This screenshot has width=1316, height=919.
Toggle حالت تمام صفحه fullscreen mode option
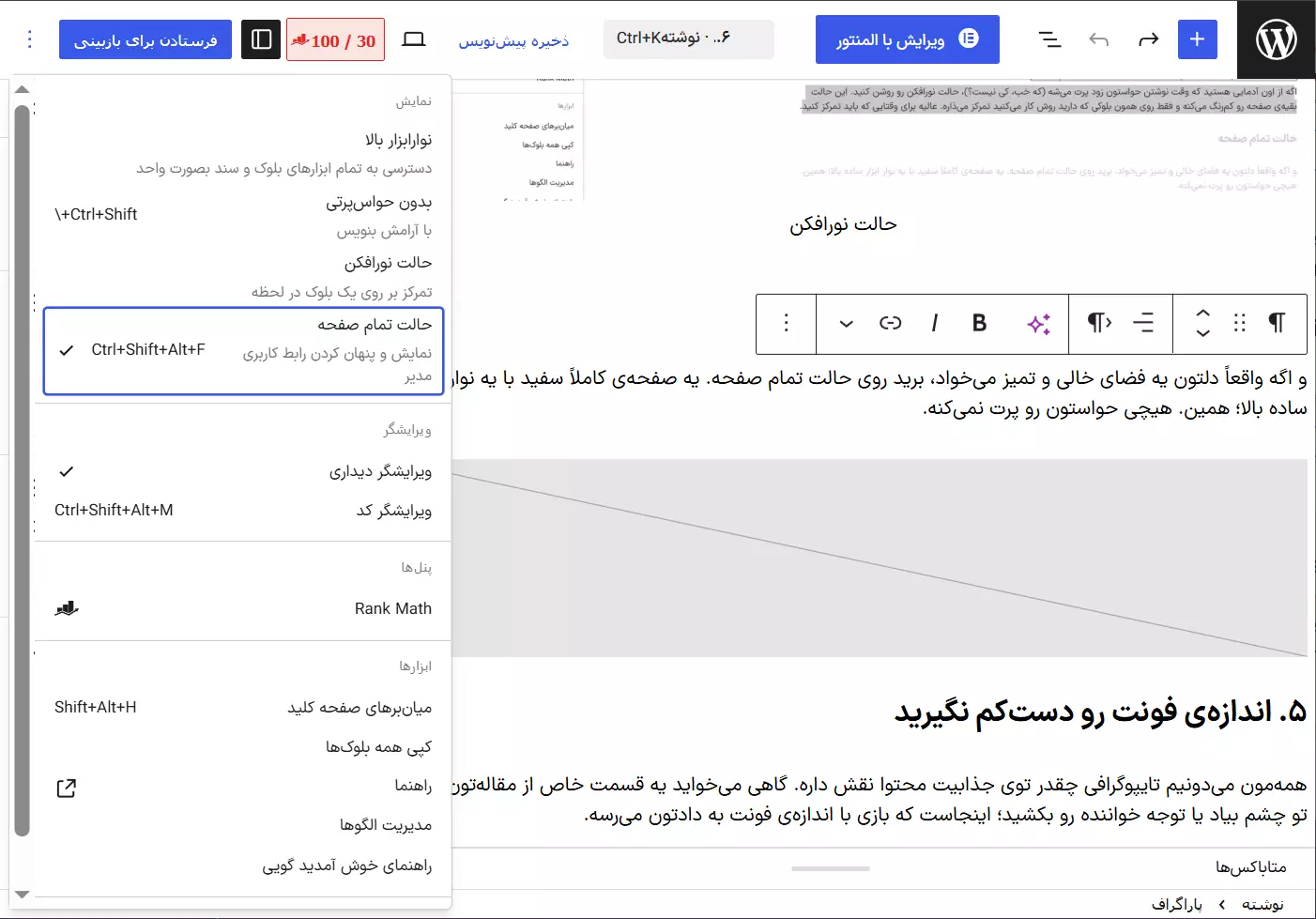point(243,351)
